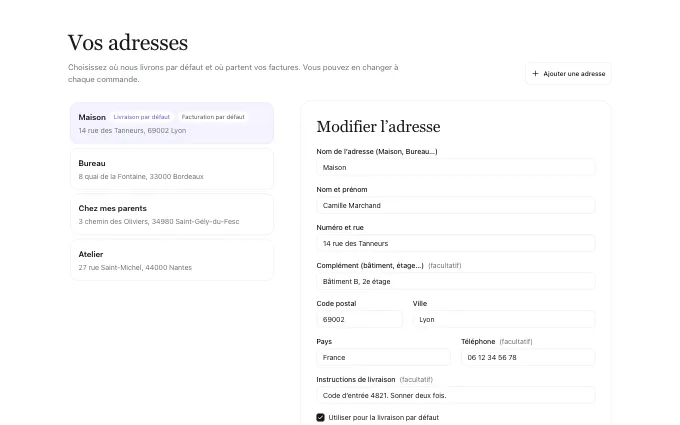Open the Pays field showing France
Screen dimensions: 680x425
coord(383,357)
